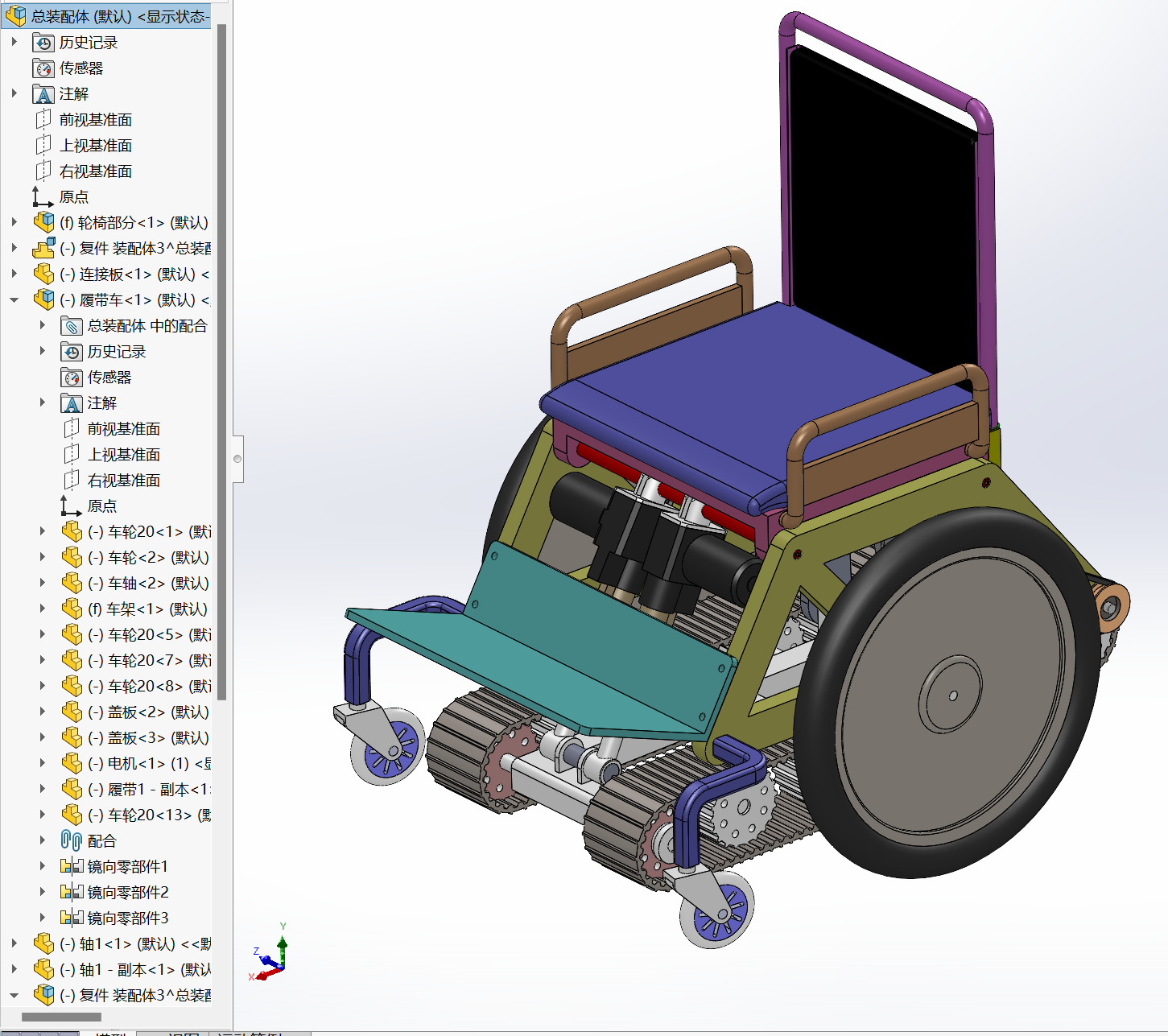Click the feature tree horizontal scrollbar
The width and height of the screenshot is (1168, 1036).
coord(61,1017)
